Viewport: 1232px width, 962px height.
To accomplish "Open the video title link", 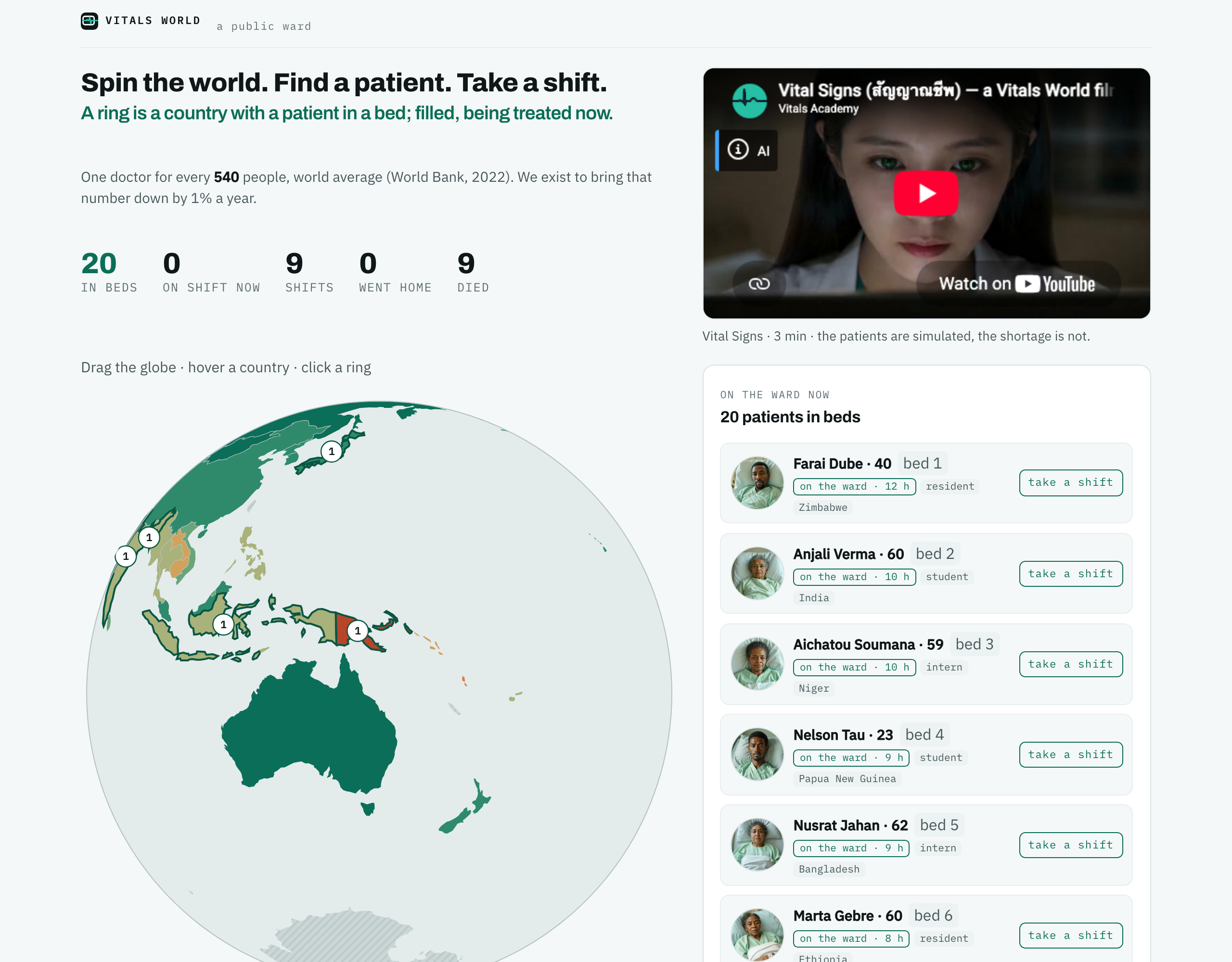I will point(946,90).
